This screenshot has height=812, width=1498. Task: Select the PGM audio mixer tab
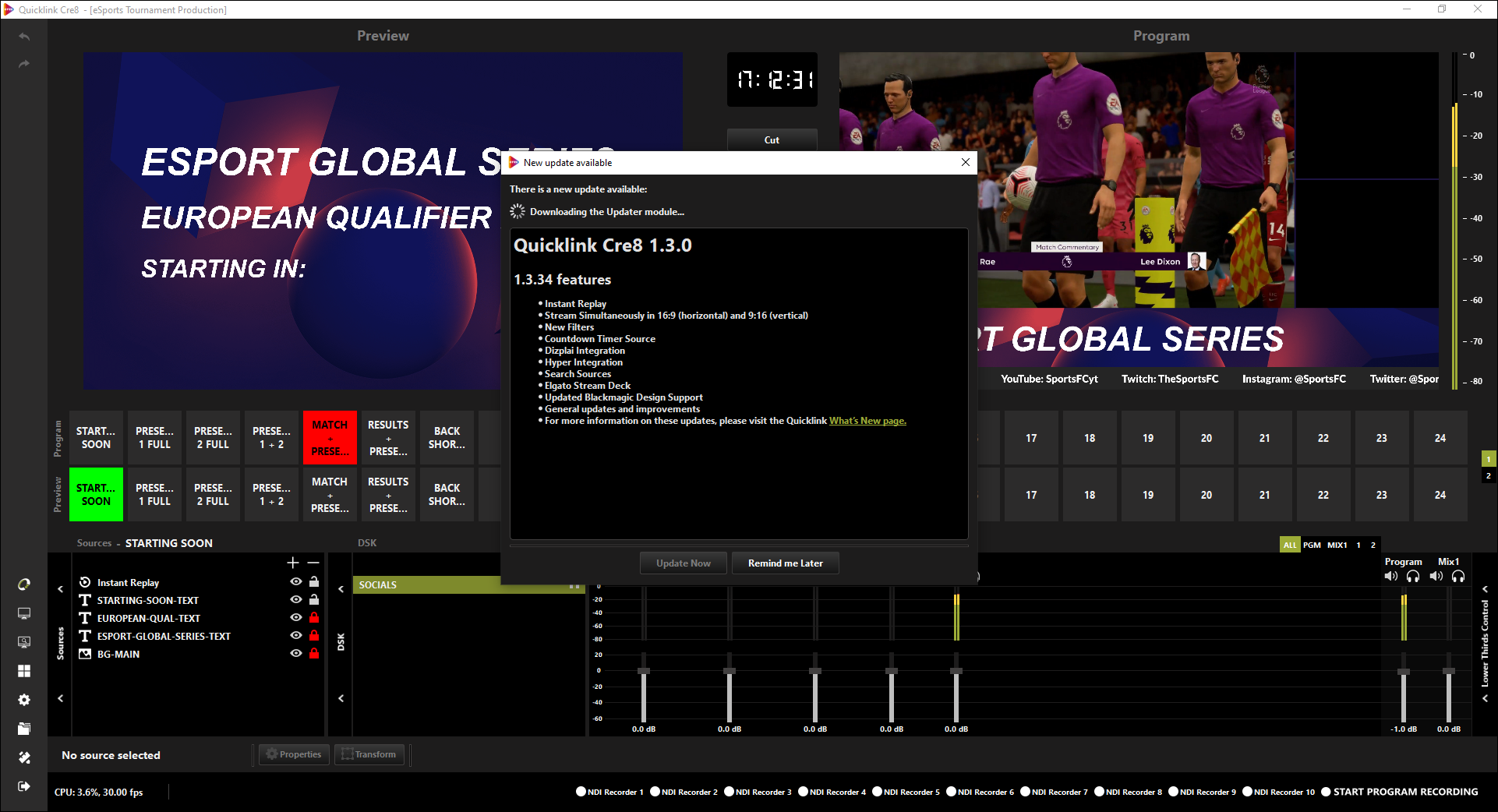[x=1312, y=545]
